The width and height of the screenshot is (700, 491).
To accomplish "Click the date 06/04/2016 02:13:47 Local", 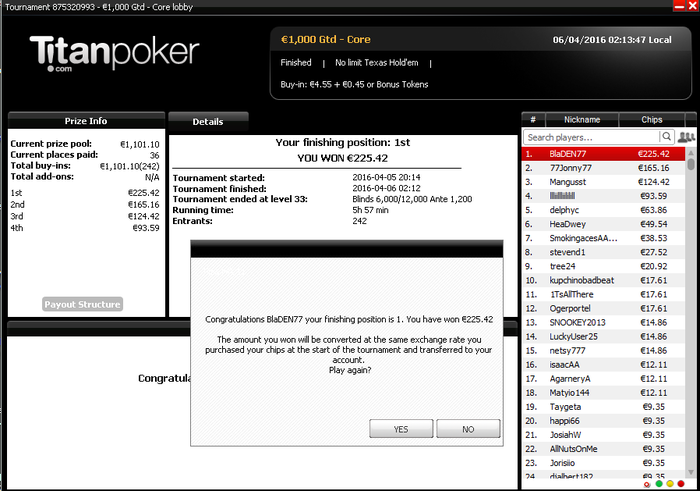I will (612, 40).
